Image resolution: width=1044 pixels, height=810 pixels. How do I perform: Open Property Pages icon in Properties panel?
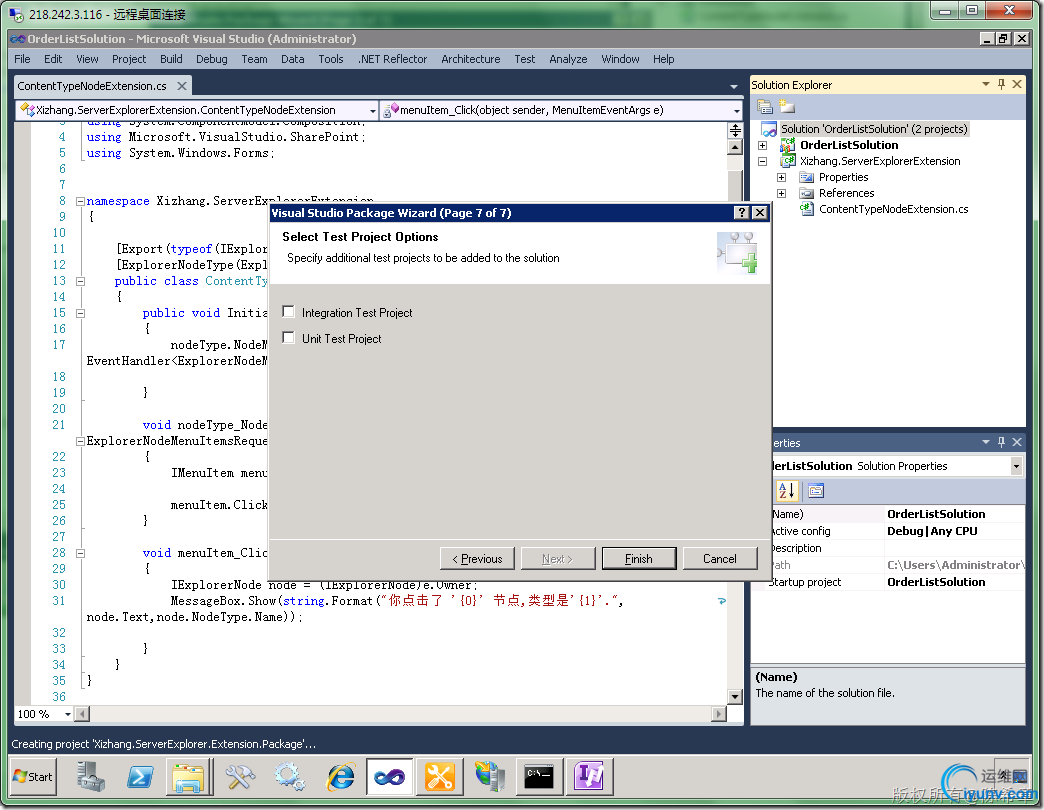[816, 490]
